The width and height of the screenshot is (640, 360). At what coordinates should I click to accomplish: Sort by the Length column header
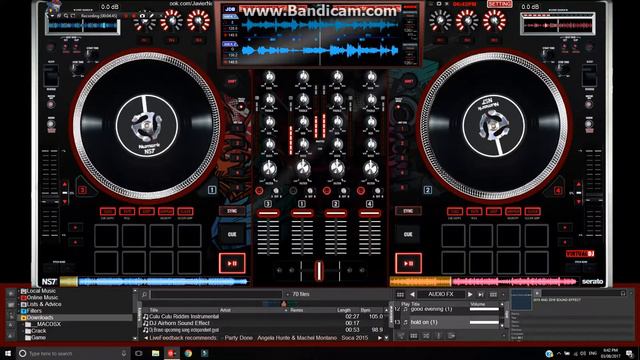[344, 310]
